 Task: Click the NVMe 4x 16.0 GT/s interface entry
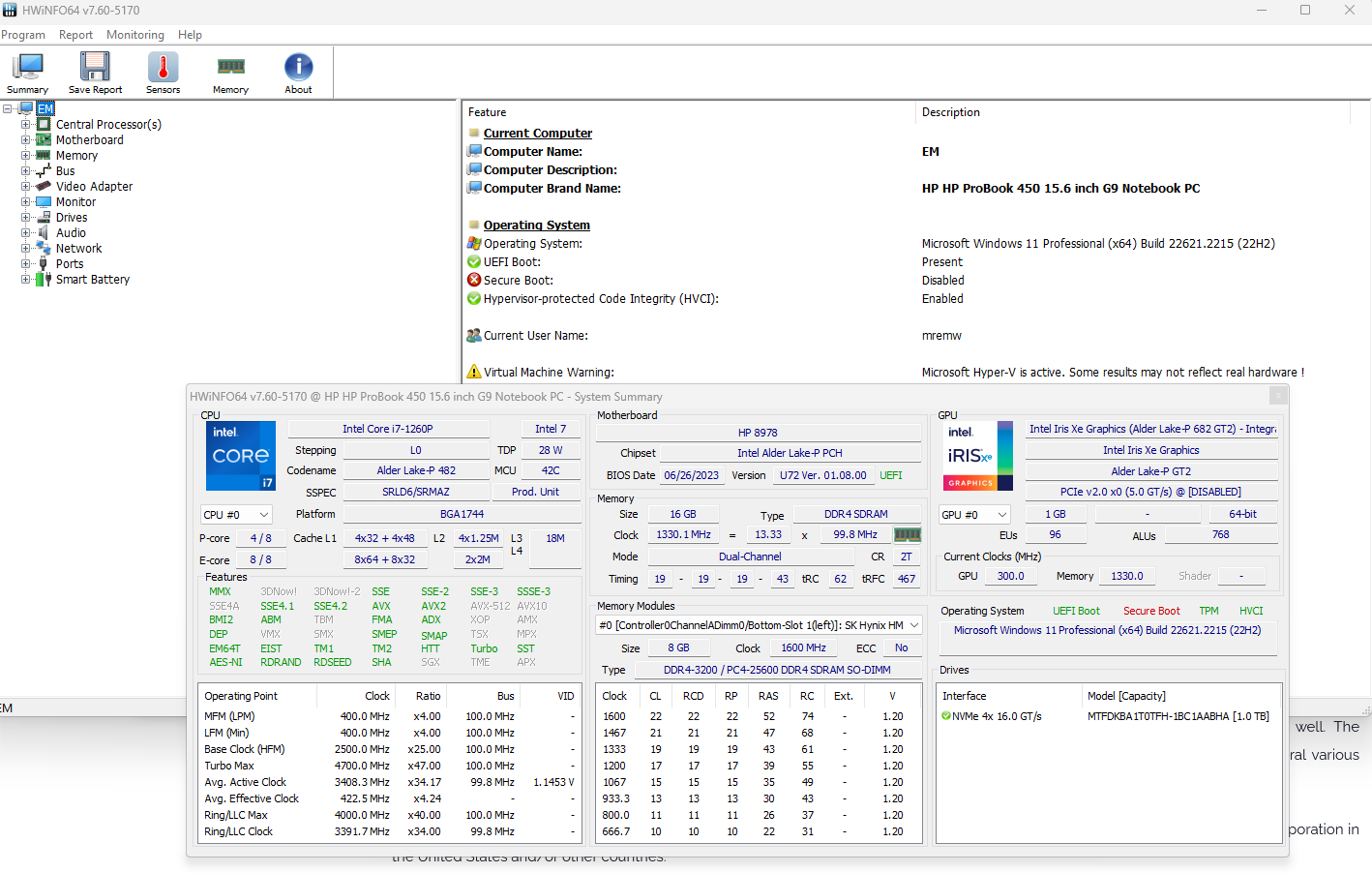click(x=997, y=717)
